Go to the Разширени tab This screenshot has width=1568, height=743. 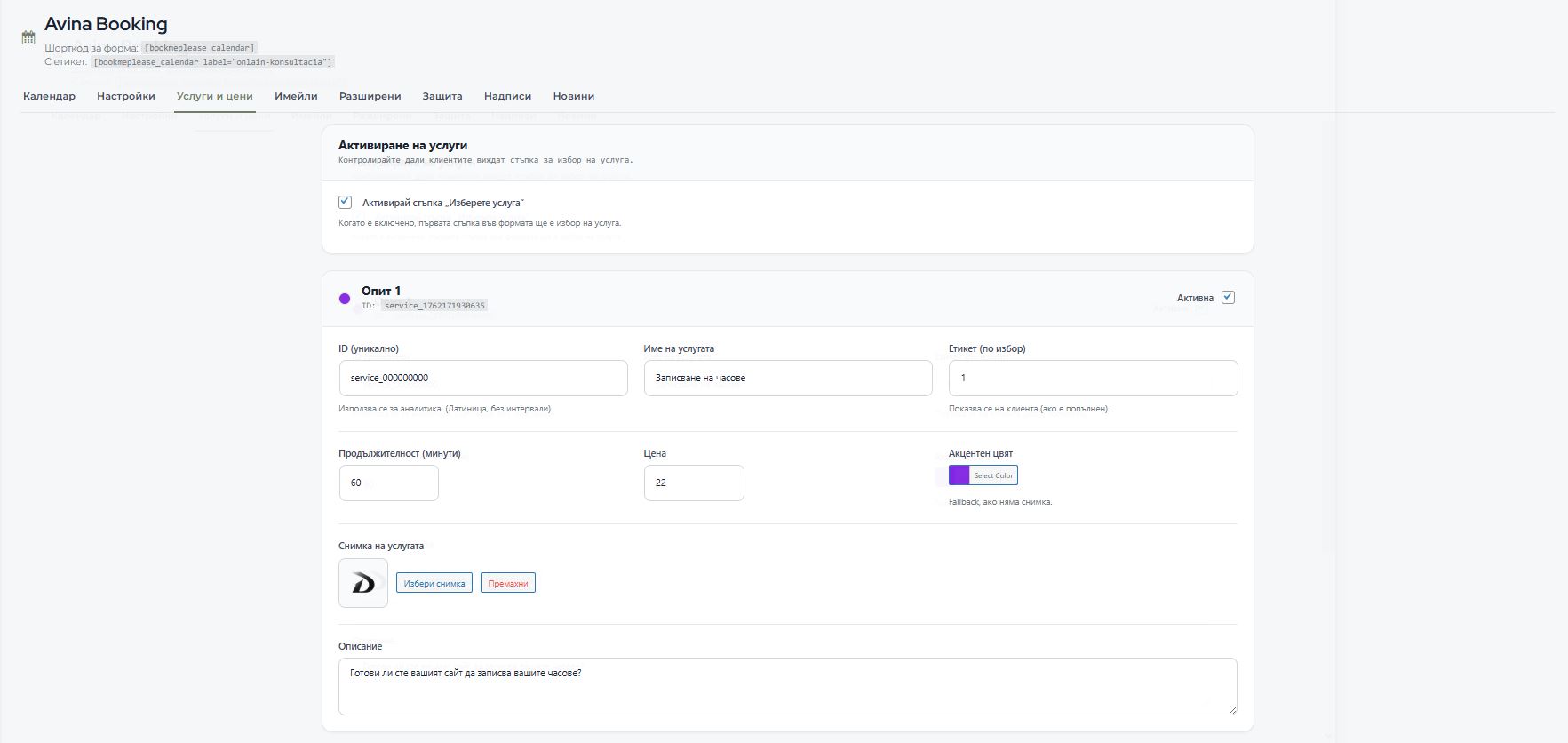(370, 96)
